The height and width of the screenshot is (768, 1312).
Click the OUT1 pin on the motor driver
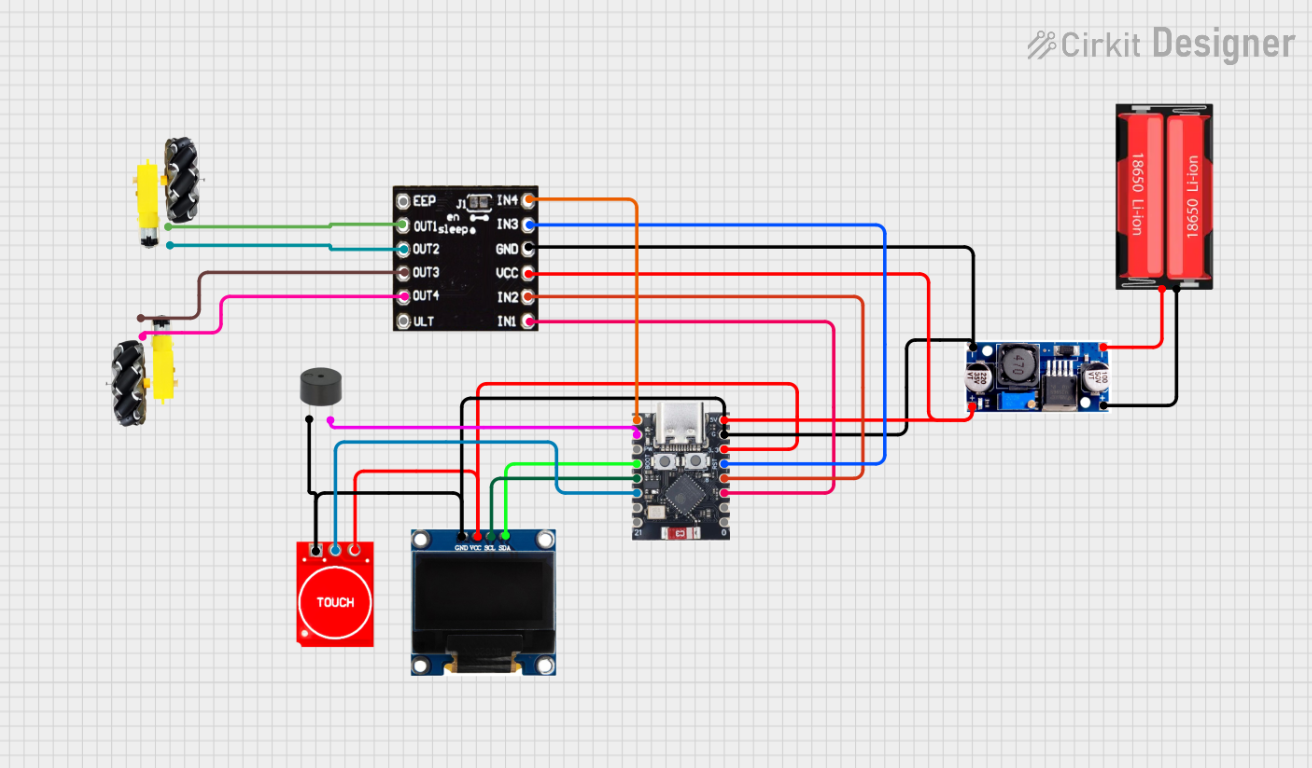404,225
